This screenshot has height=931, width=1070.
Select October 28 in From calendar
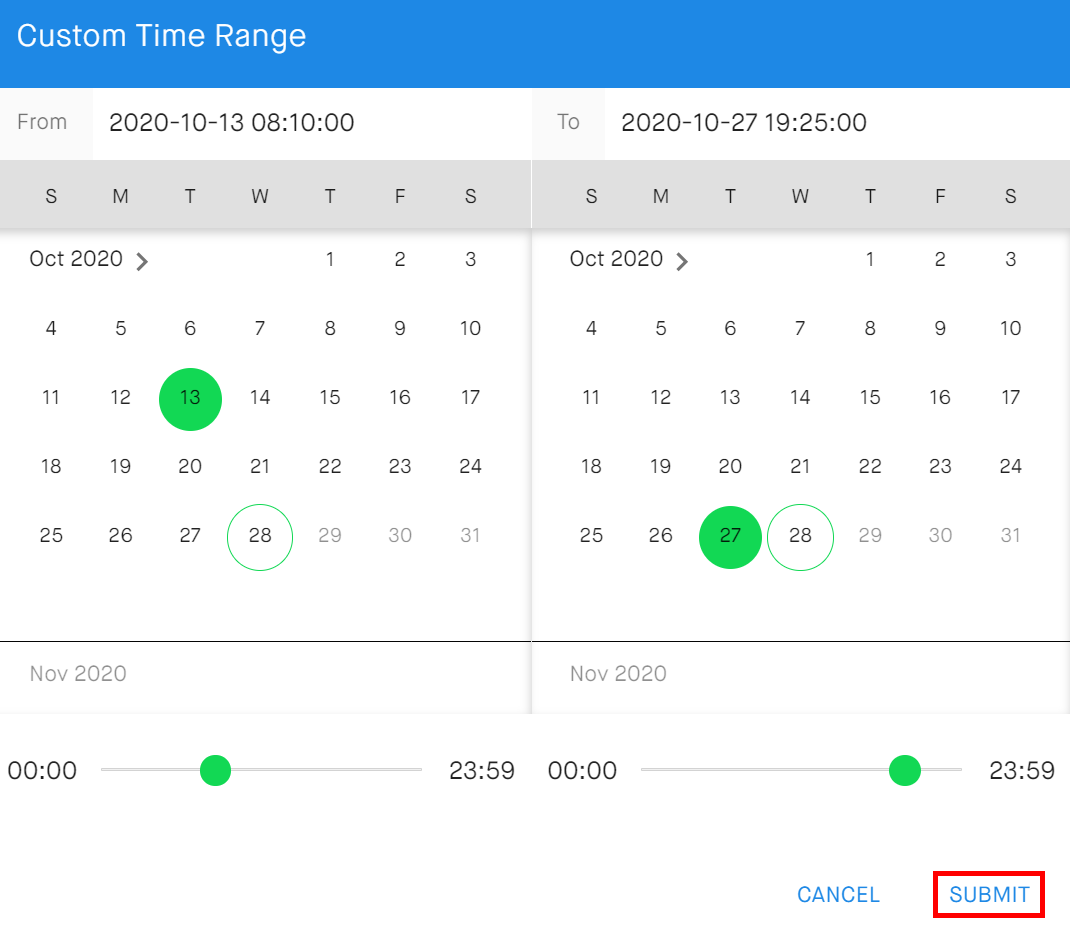(260, 537)
